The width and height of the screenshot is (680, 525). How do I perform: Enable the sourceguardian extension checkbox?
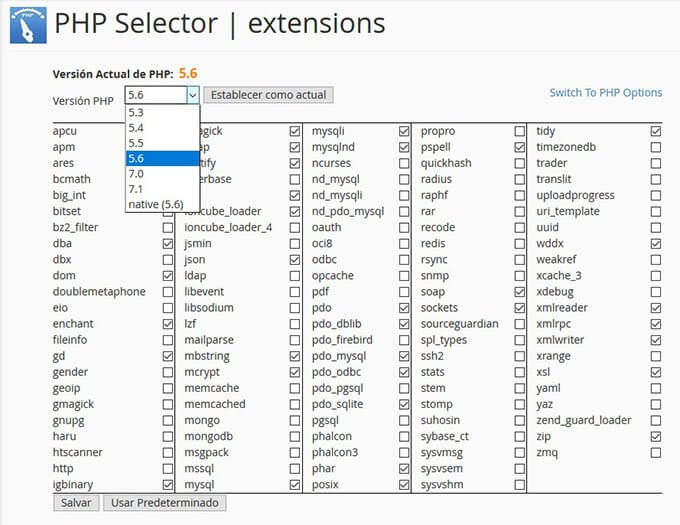click(520, 324)
